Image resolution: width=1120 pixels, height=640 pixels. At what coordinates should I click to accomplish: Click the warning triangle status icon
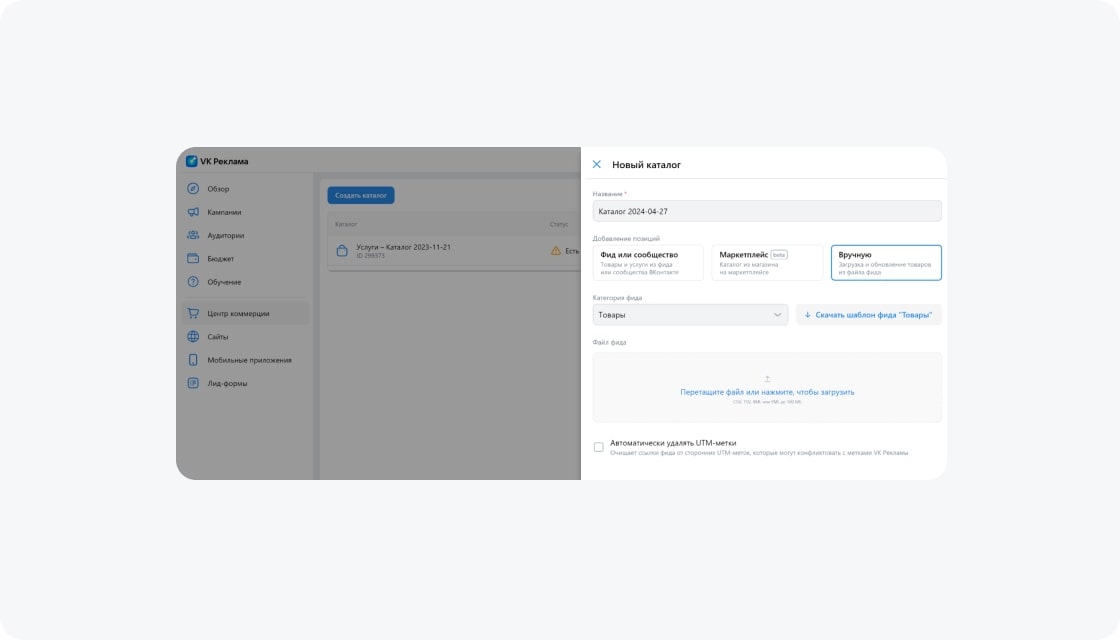[556, 251]
